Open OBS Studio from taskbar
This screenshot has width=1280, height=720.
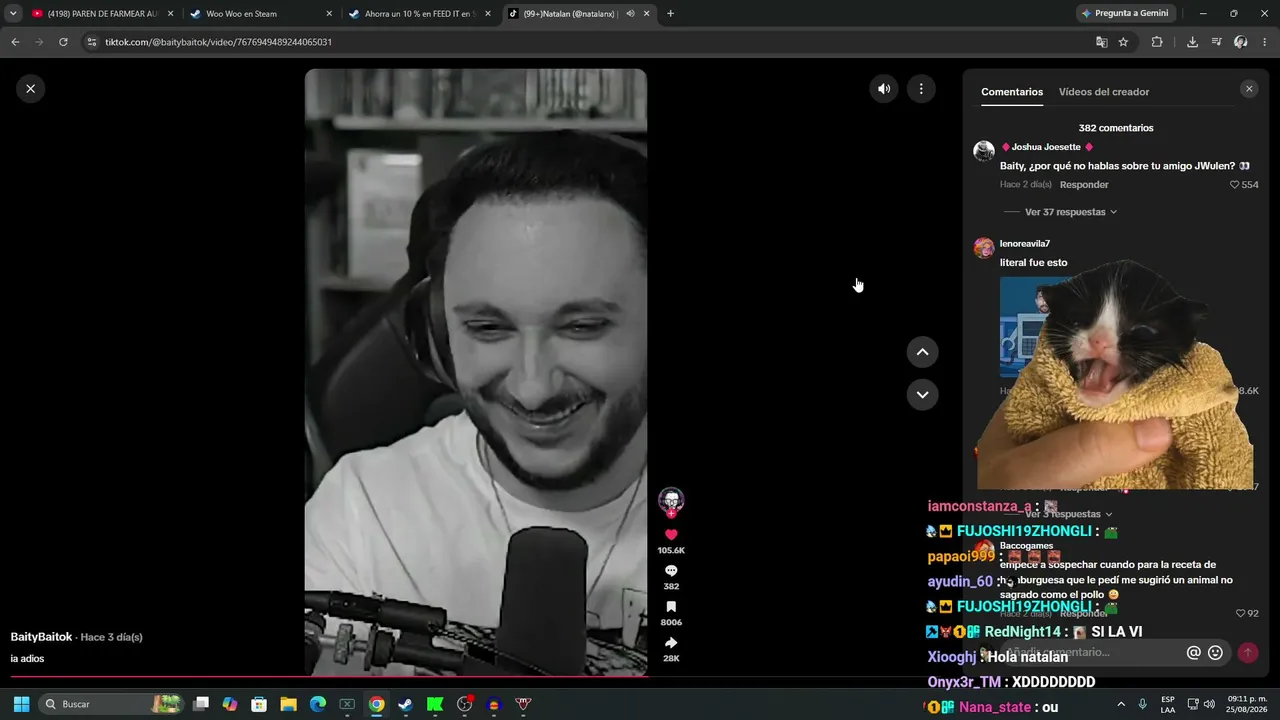(464, 704)
